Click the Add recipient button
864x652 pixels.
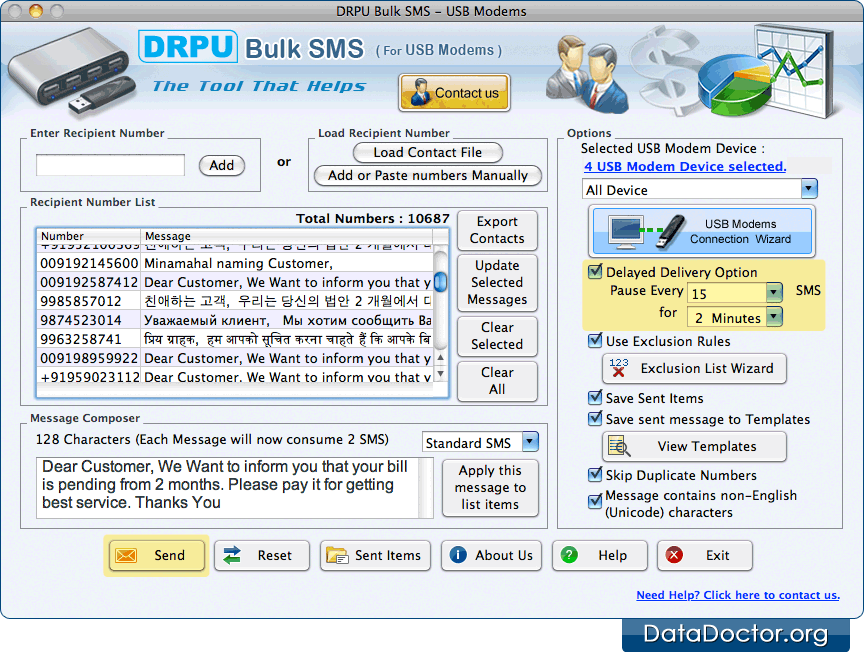(x=222, y=165)
